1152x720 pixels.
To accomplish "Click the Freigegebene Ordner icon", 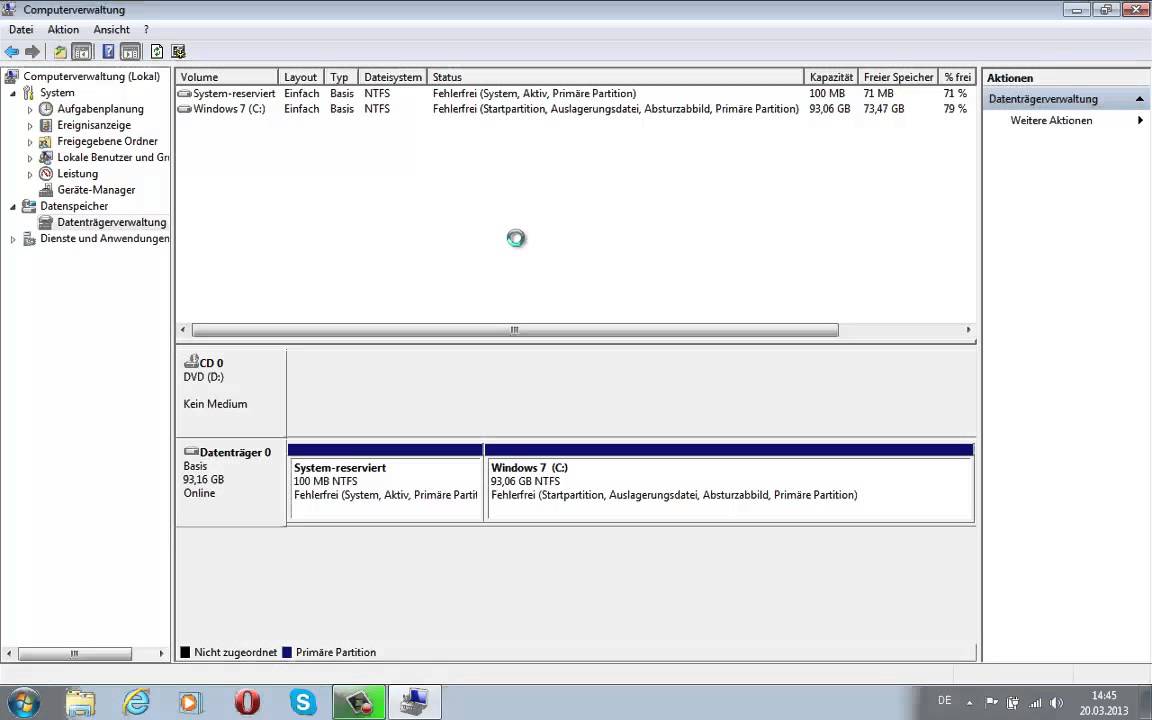I will coord(46,141).
